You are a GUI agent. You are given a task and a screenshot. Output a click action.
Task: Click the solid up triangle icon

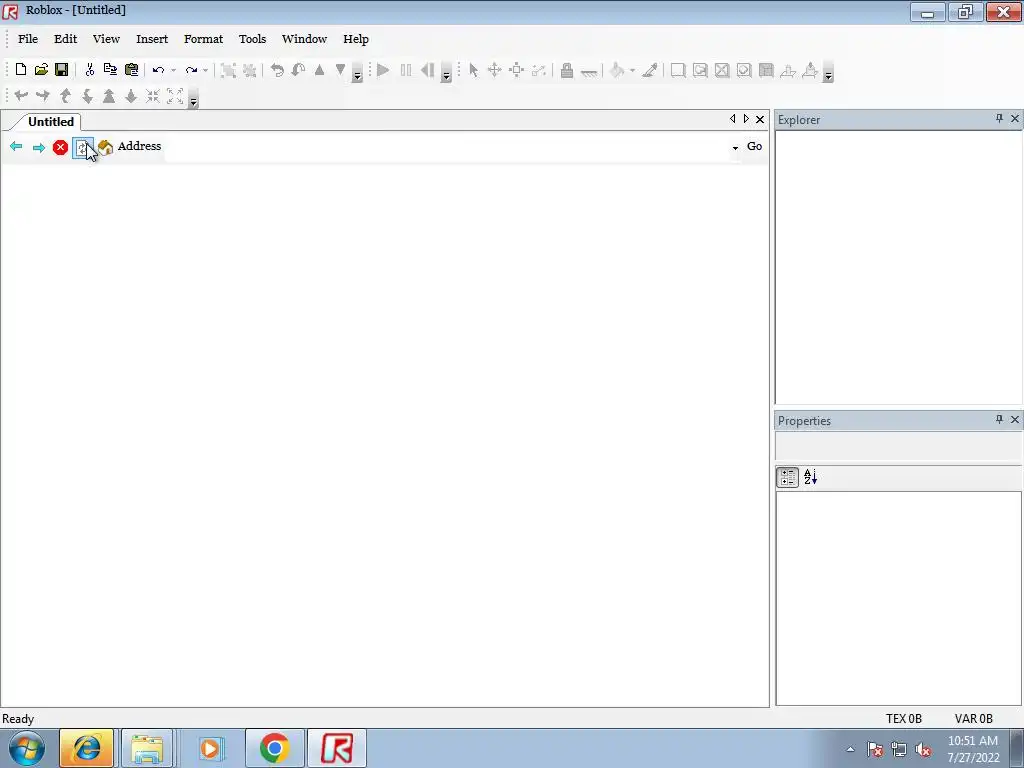(319, 70)
